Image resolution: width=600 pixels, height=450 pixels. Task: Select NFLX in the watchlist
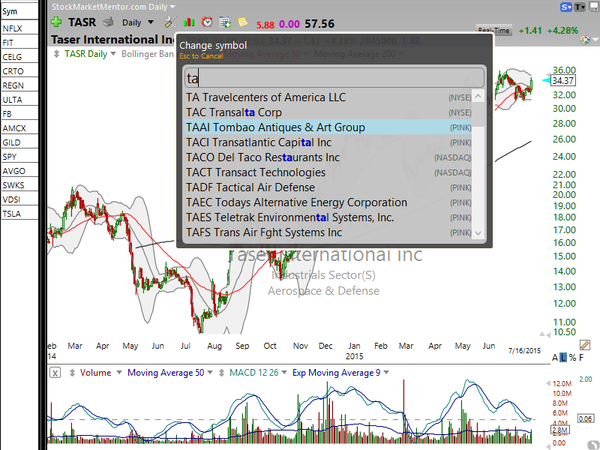click(x=19, y=28)
